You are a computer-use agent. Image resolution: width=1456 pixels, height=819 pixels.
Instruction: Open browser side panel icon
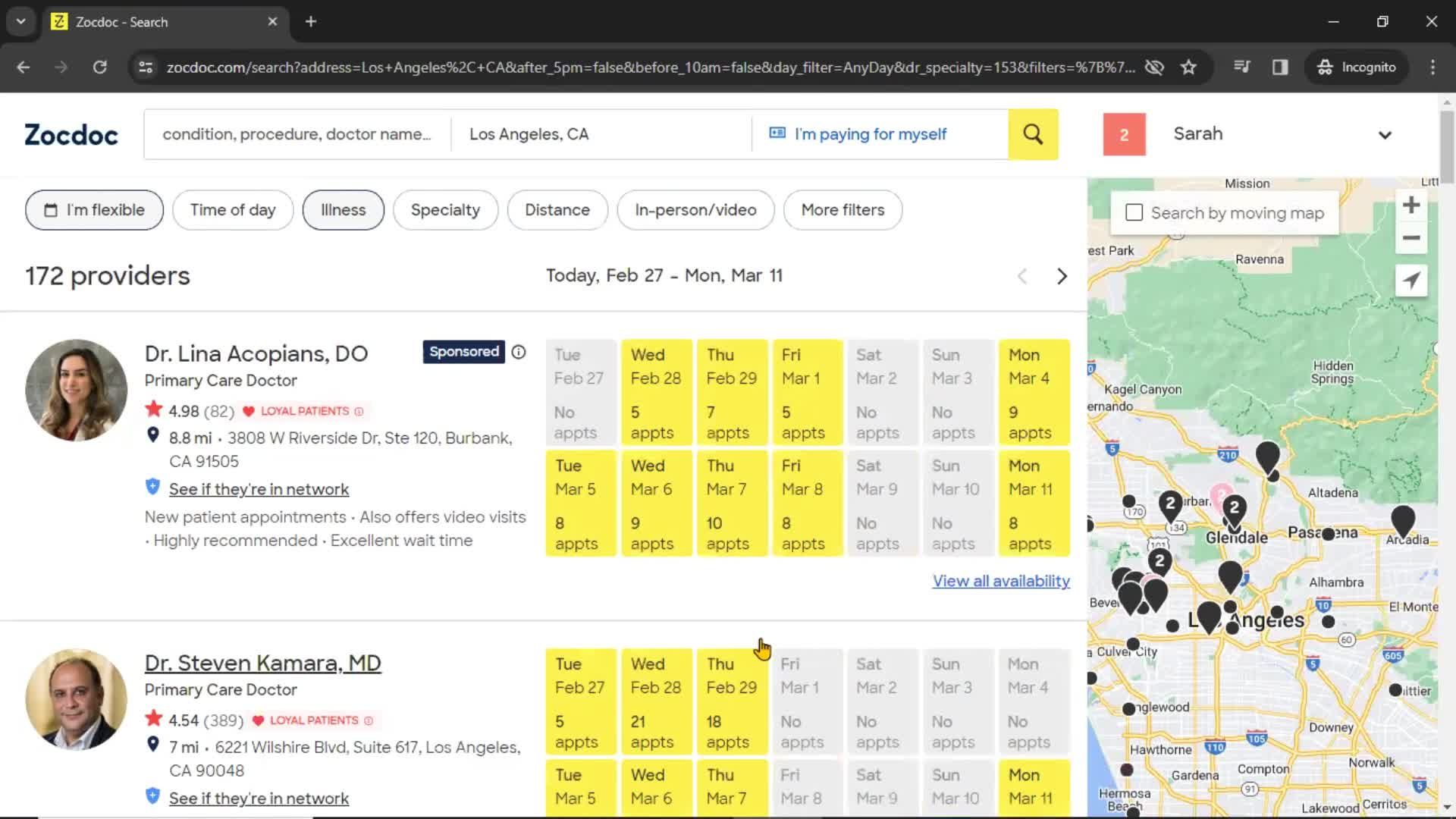coord(1280,67)
